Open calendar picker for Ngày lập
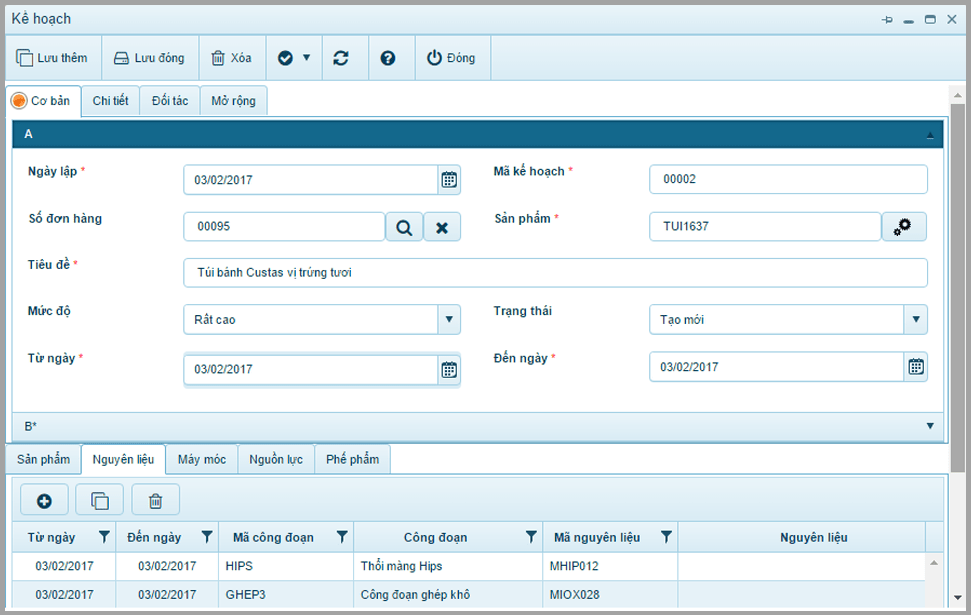 449,180
